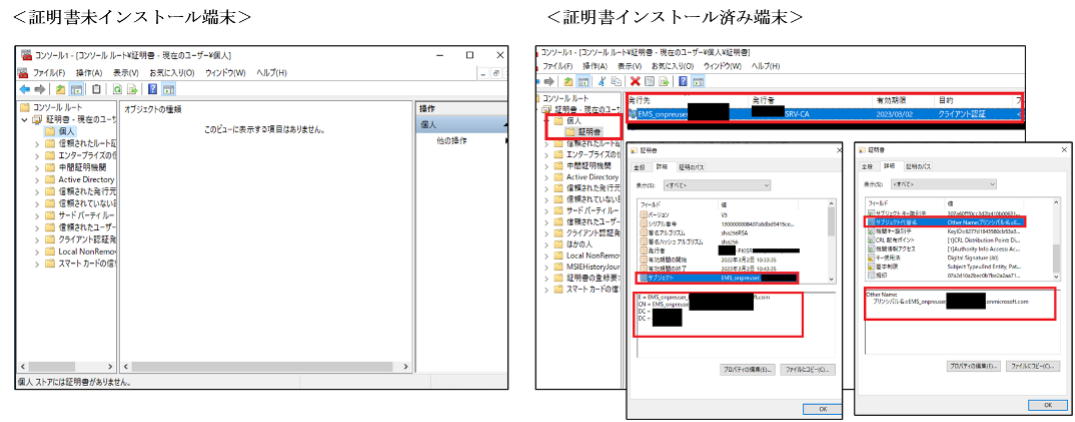Open 表示 dropdown in right certificate dialog
Screen dimensions: 1075x422
pos(943,184)
